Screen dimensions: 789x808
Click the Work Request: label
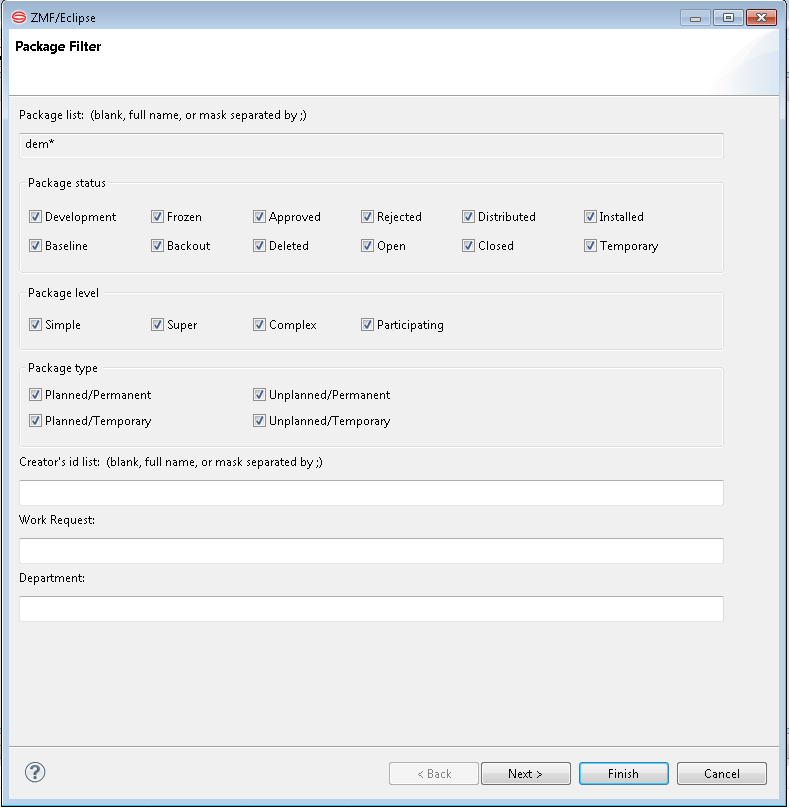(57, 519)
